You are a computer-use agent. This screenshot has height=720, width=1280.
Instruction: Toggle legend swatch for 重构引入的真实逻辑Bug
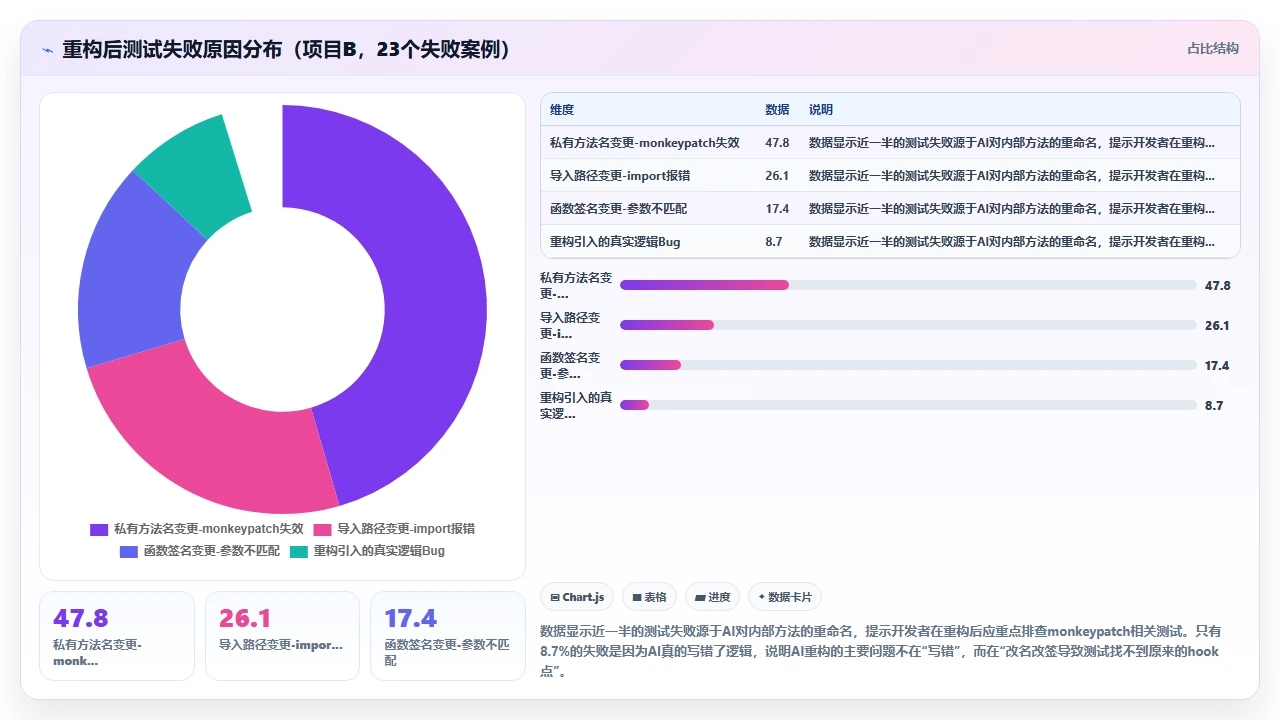298,551
